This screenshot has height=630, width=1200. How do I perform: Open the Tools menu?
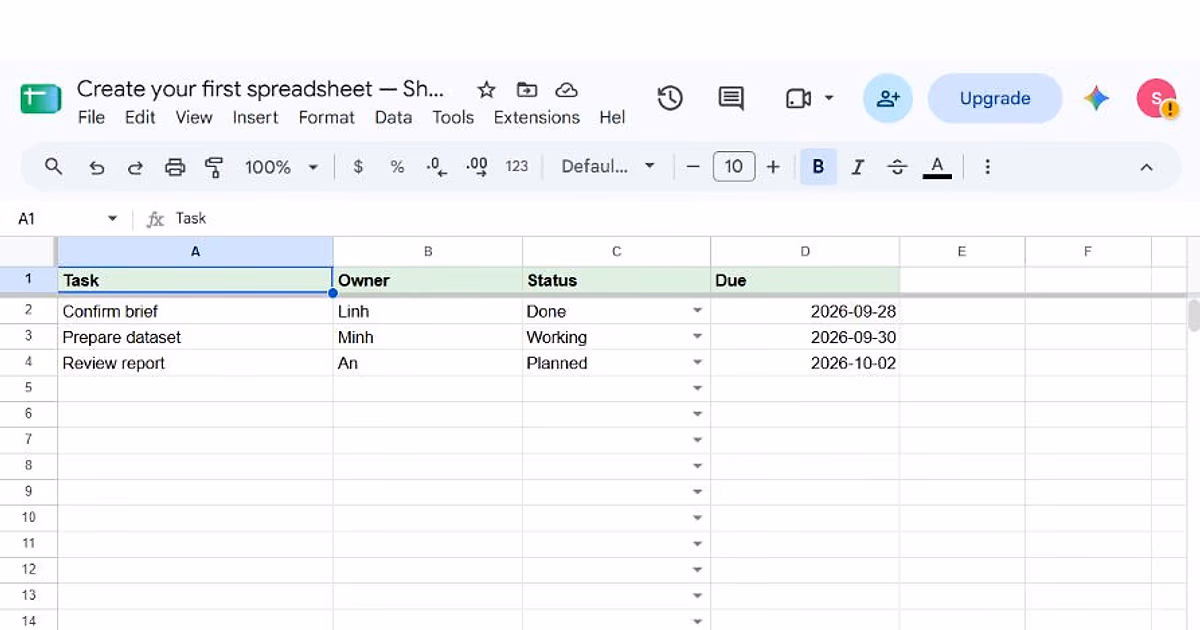pos(453,117)
